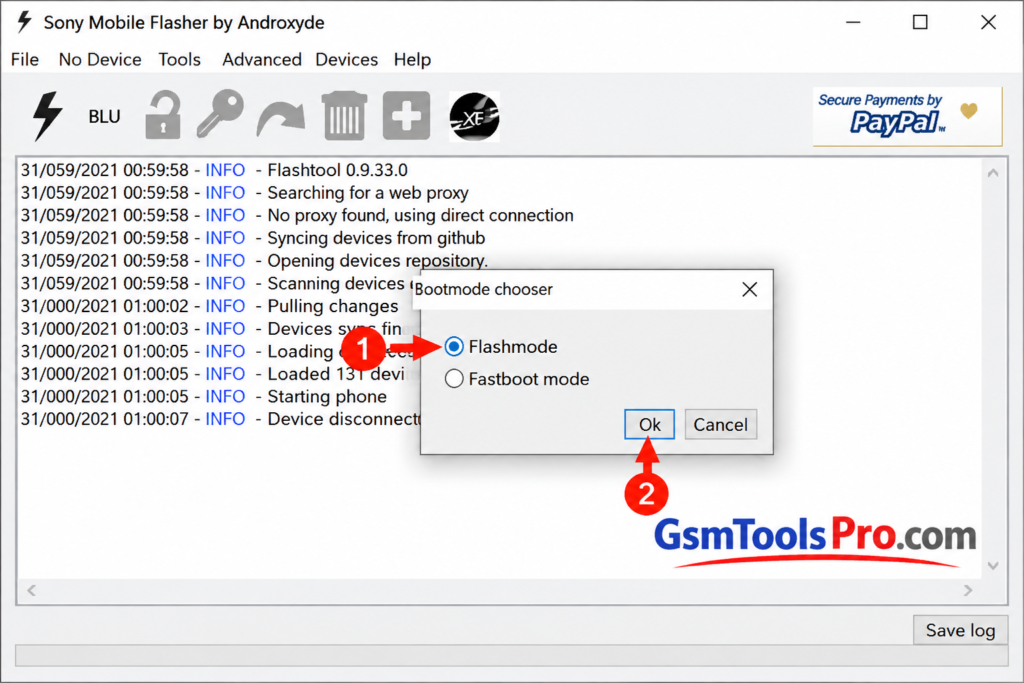Click the log scroll up arrow
This screenshot has width=1024, height=683.
tap(993, 173)
